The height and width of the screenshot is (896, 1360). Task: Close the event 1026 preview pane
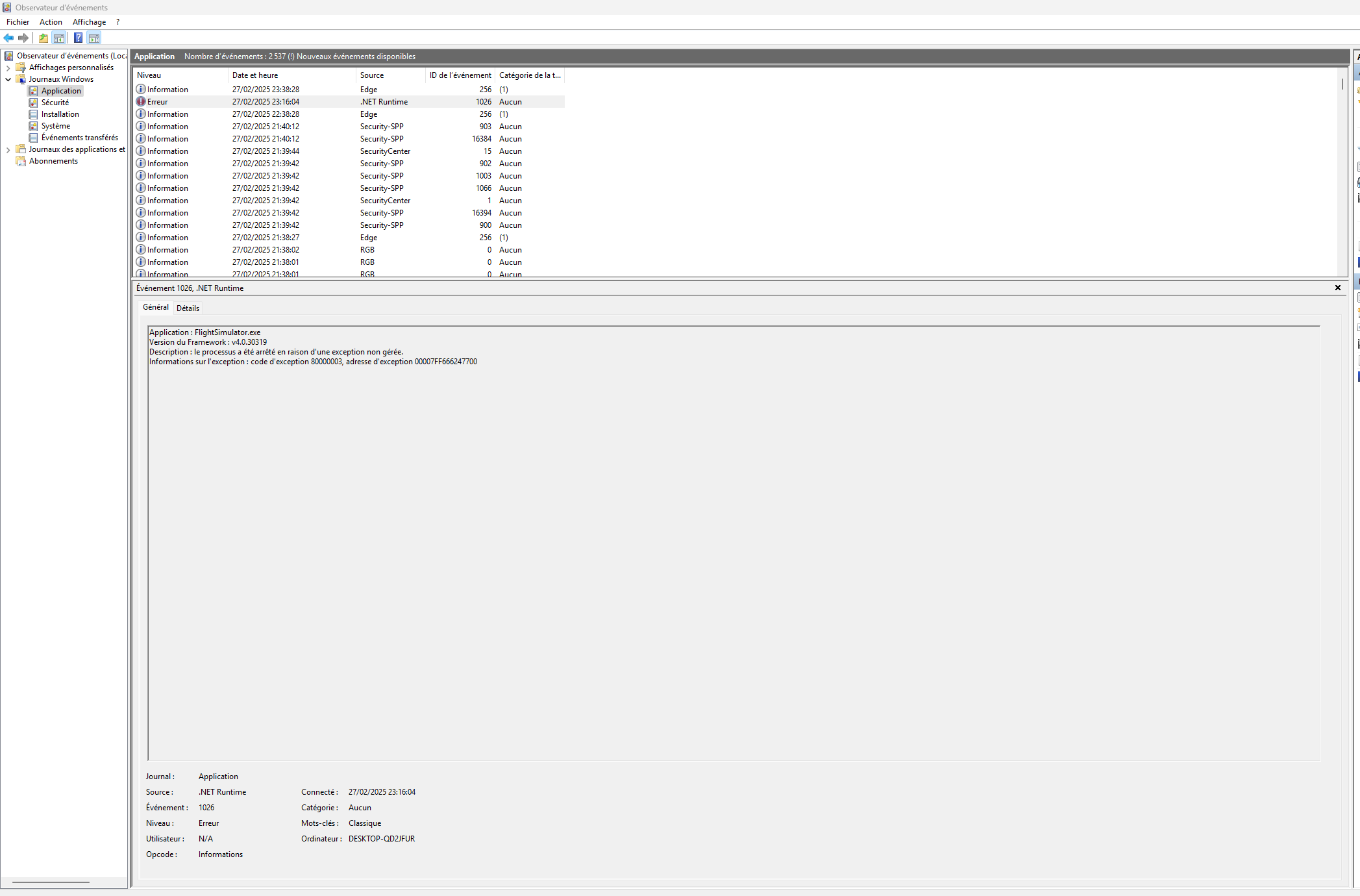point(1337,288)
